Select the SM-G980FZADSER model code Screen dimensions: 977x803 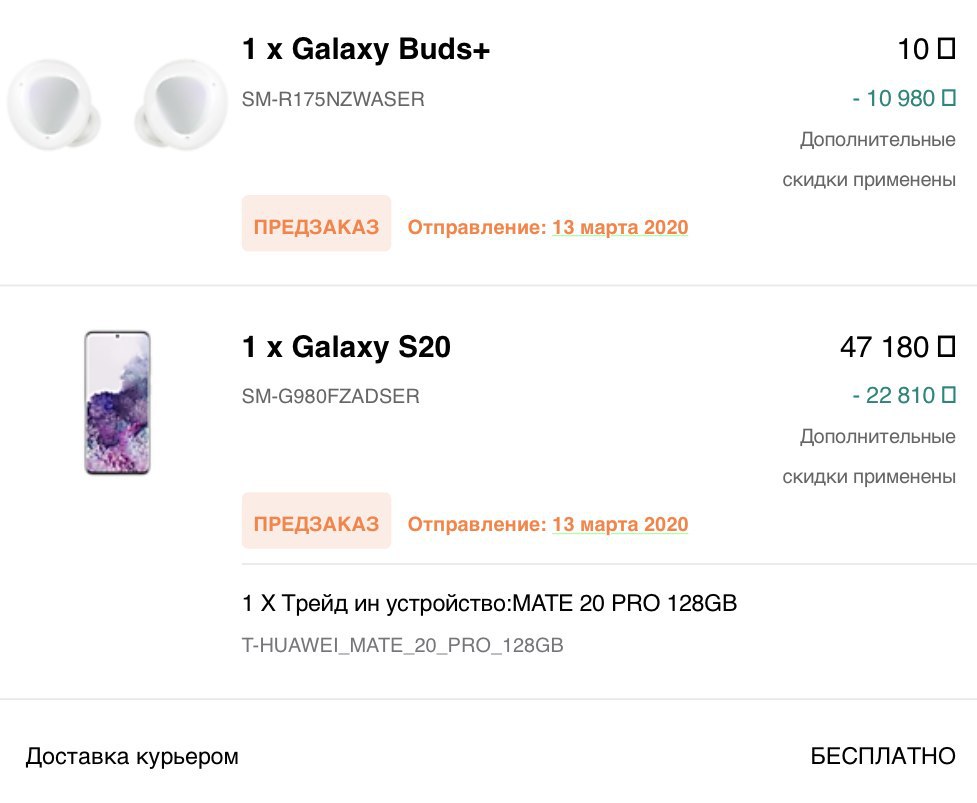pos(331,396)
